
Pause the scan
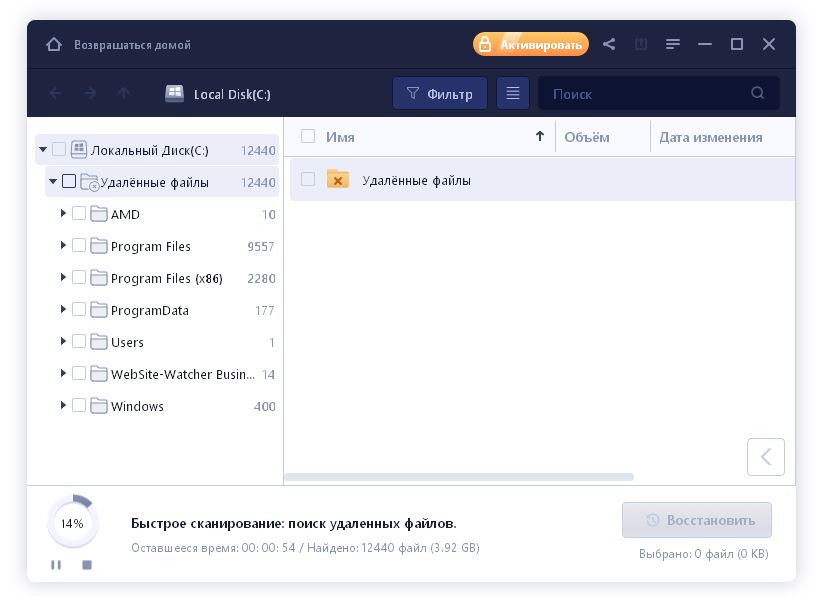click(x=56, y=565)
